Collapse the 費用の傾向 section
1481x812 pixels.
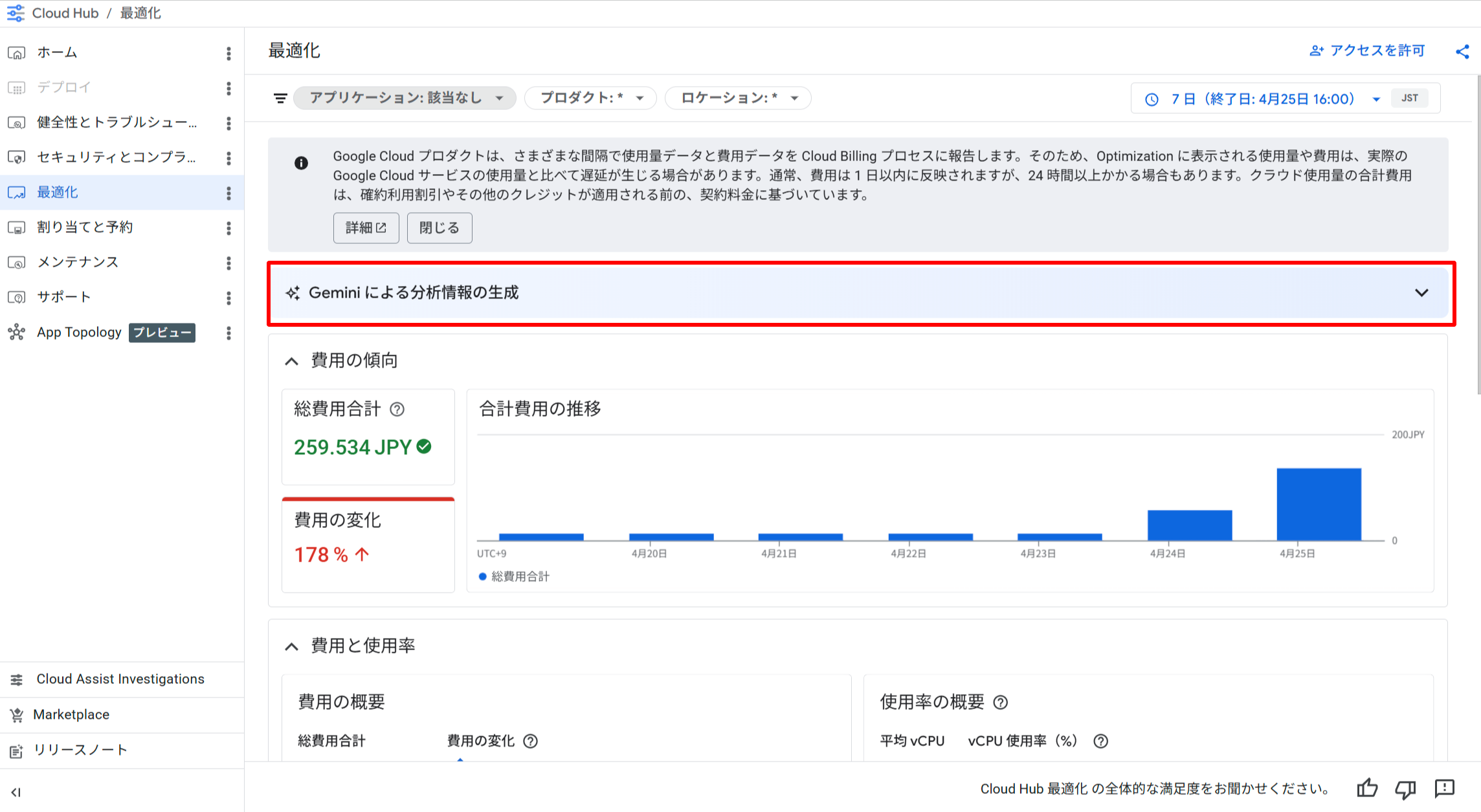[x=292, y=361]
